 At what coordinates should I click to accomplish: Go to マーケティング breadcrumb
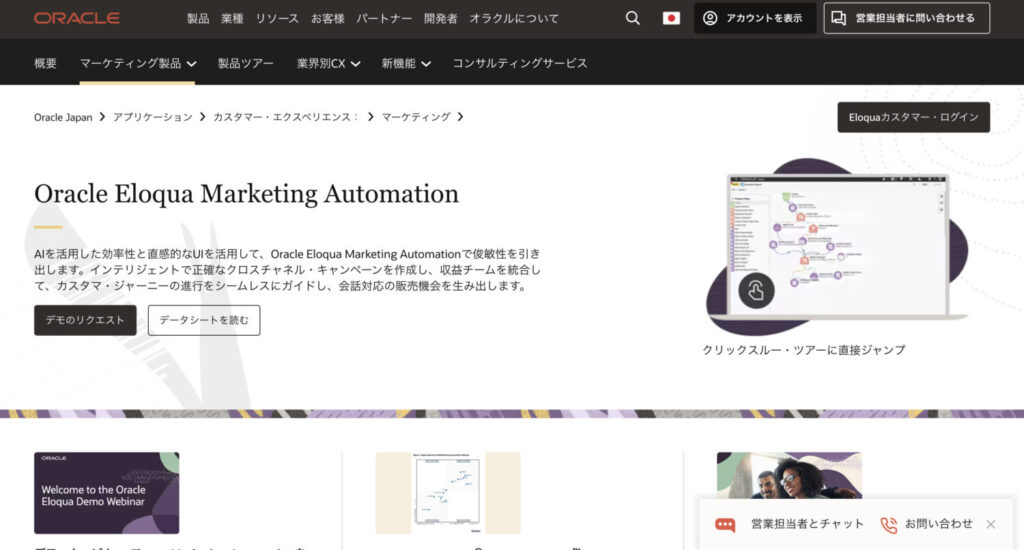click(x=416, y=117)
